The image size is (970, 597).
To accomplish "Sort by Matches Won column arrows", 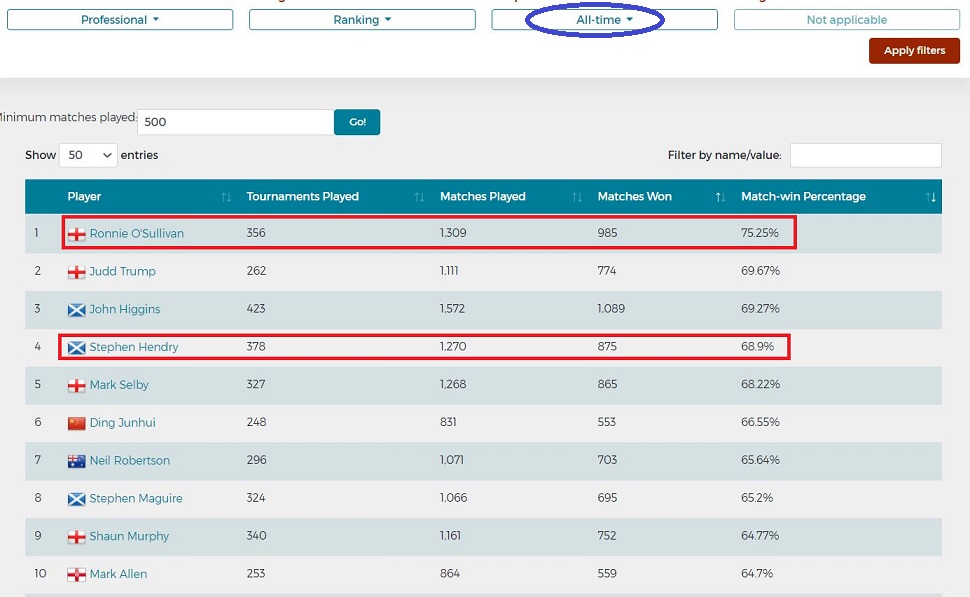I will point(720,197).
